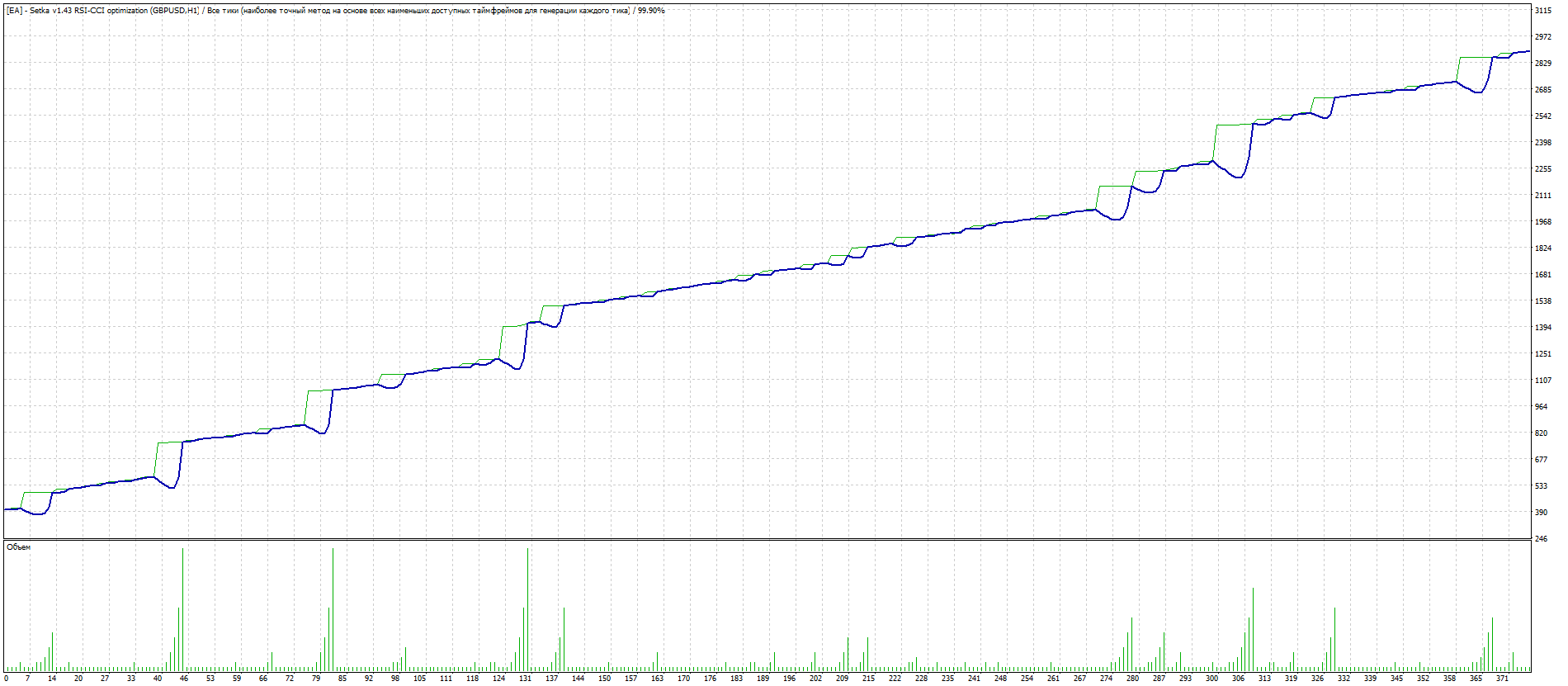The height and width of the screenshot is (686, 1568).
Task: Select trade number 306 on the horizontal axis
Action: [1239, 679]
